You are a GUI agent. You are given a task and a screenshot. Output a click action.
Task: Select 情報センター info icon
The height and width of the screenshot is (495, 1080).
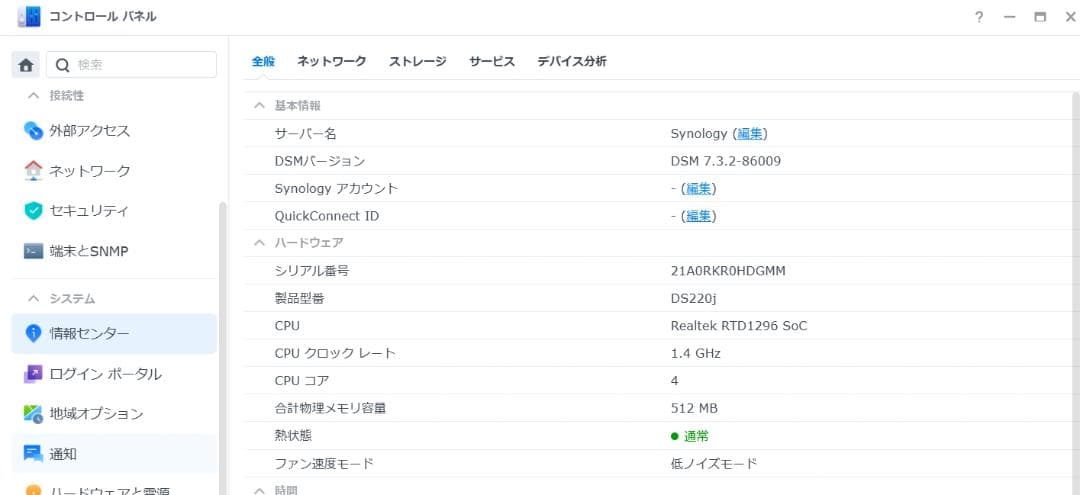33,333
